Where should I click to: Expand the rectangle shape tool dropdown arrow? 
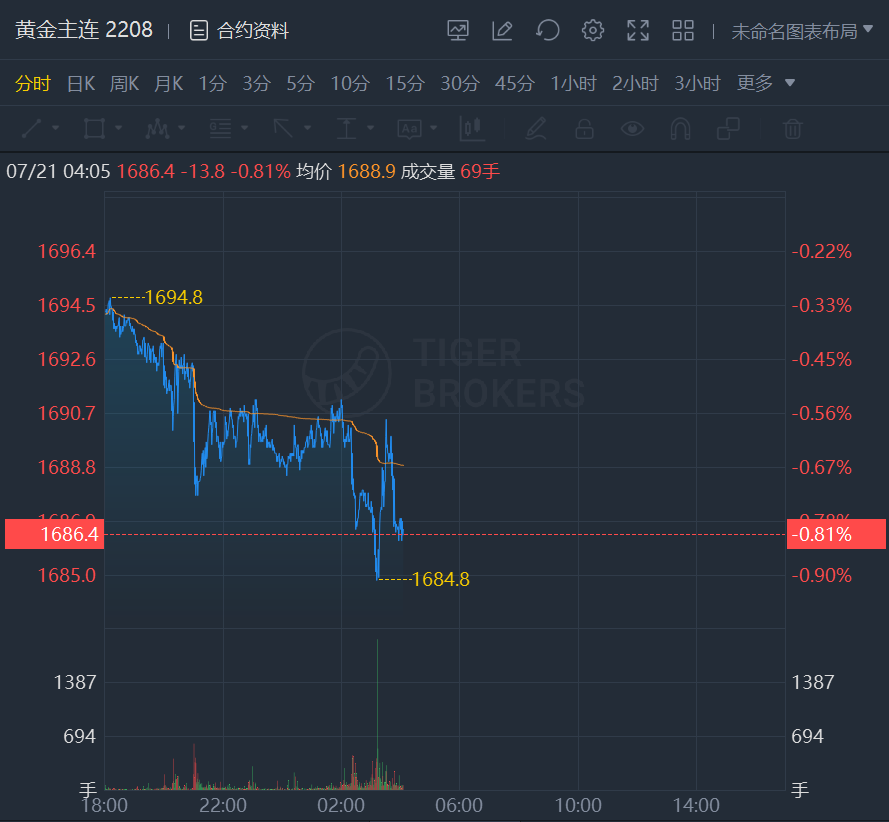click(x=118, y=128)
